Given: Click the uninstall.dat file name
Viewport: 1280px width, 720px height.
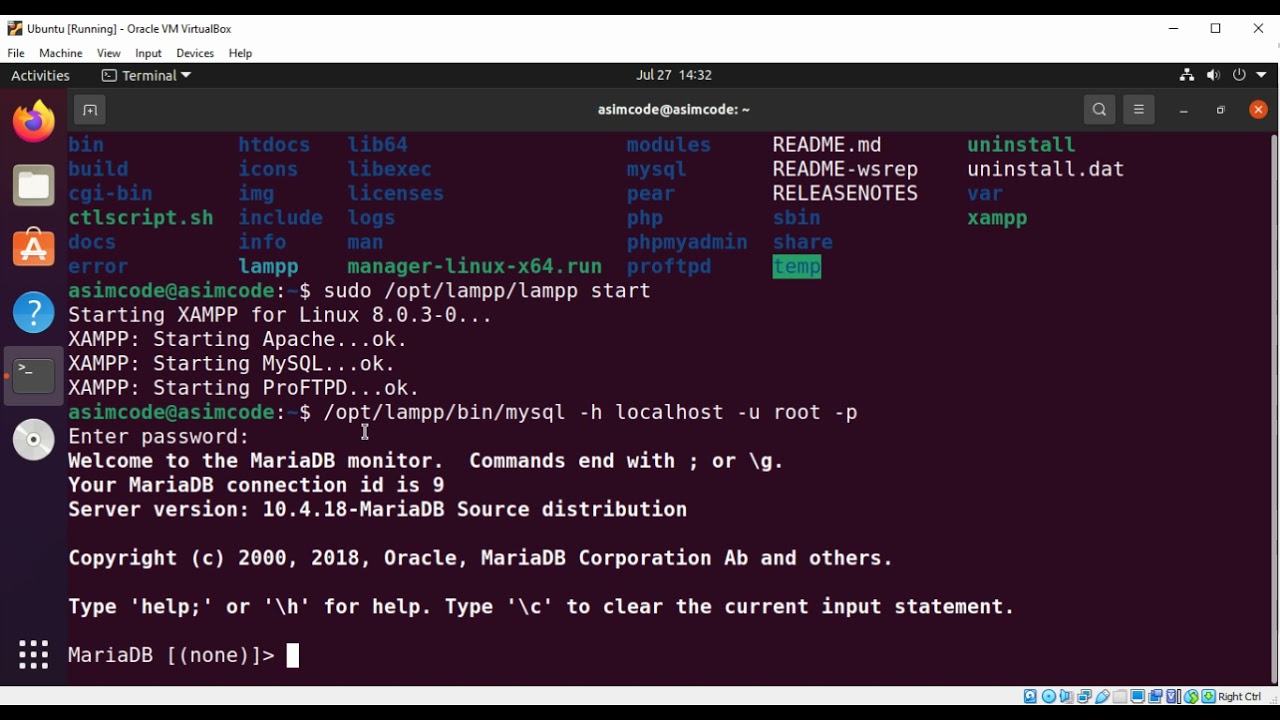Looking at the screenshot, I should coord(1046,169).
